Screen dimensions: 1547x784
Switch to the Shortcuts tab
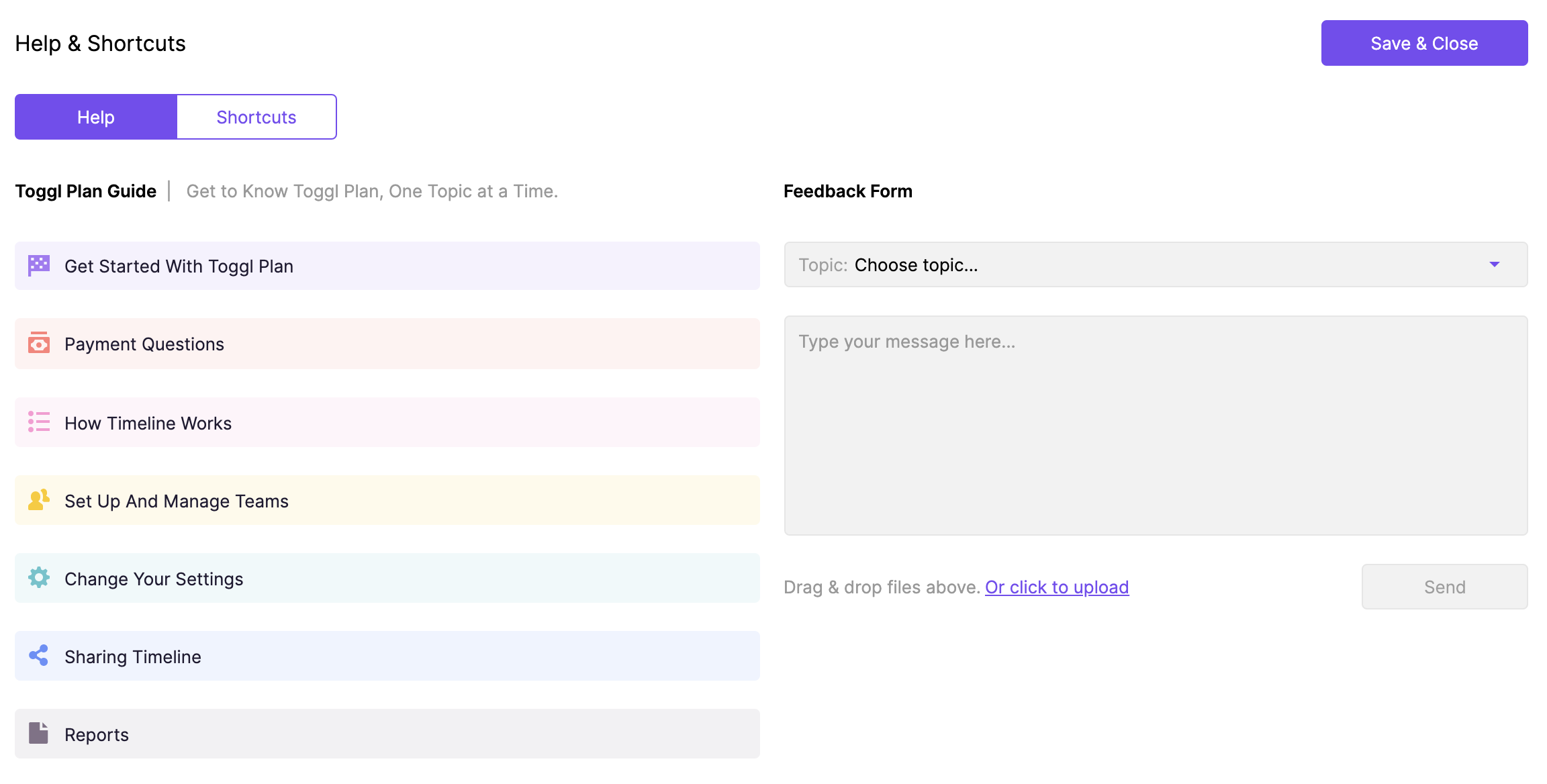[256, 116]
